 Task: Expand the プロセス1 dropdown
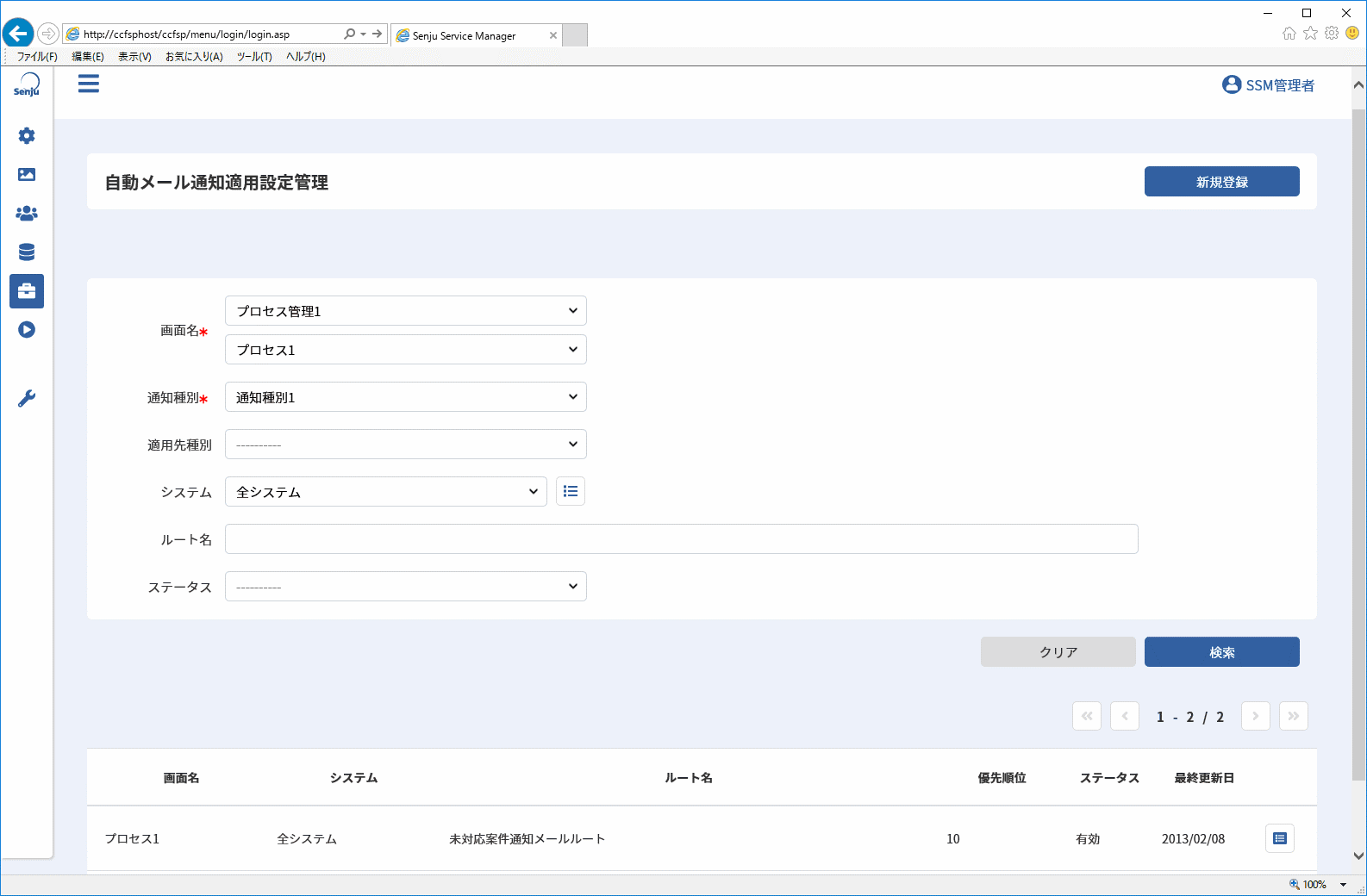tap(406, 350)
